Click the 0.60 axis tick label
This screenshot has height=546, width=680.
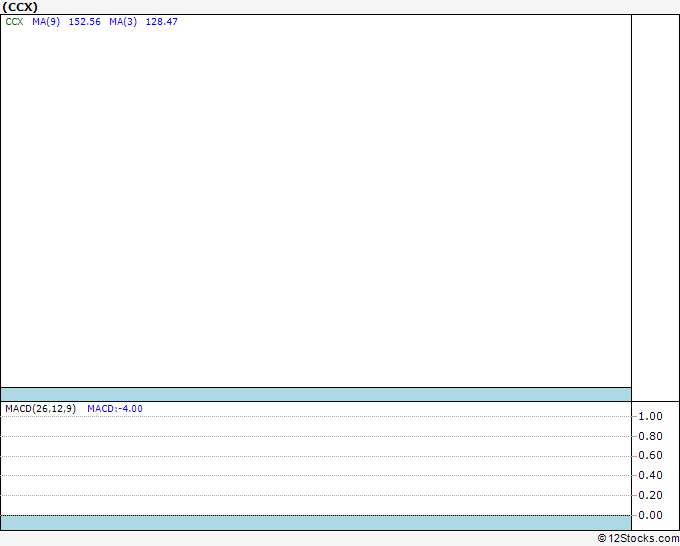650,455
